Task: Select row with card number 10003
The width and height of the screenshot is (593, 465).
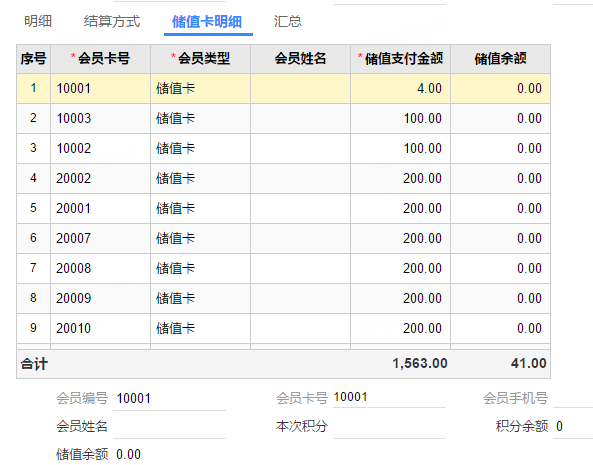Action: pyautogui.click(x=283, y=118)
